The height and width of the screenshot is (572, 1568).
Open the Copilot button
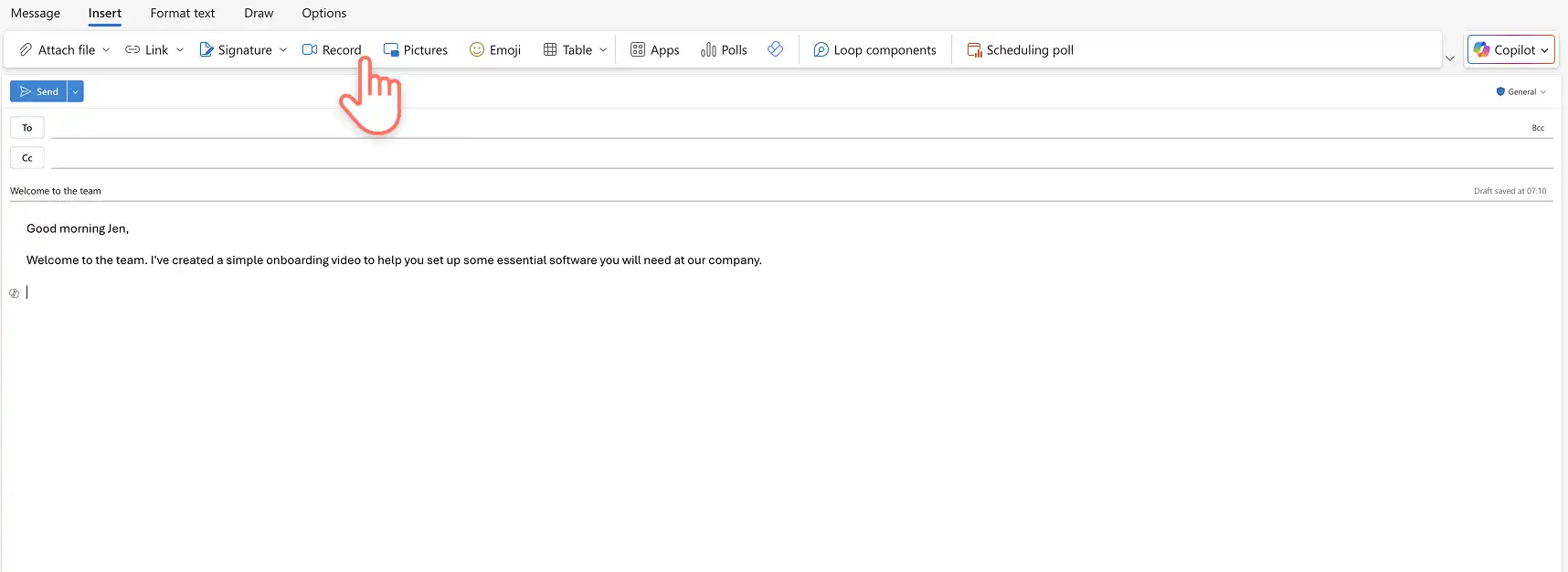1511,50
